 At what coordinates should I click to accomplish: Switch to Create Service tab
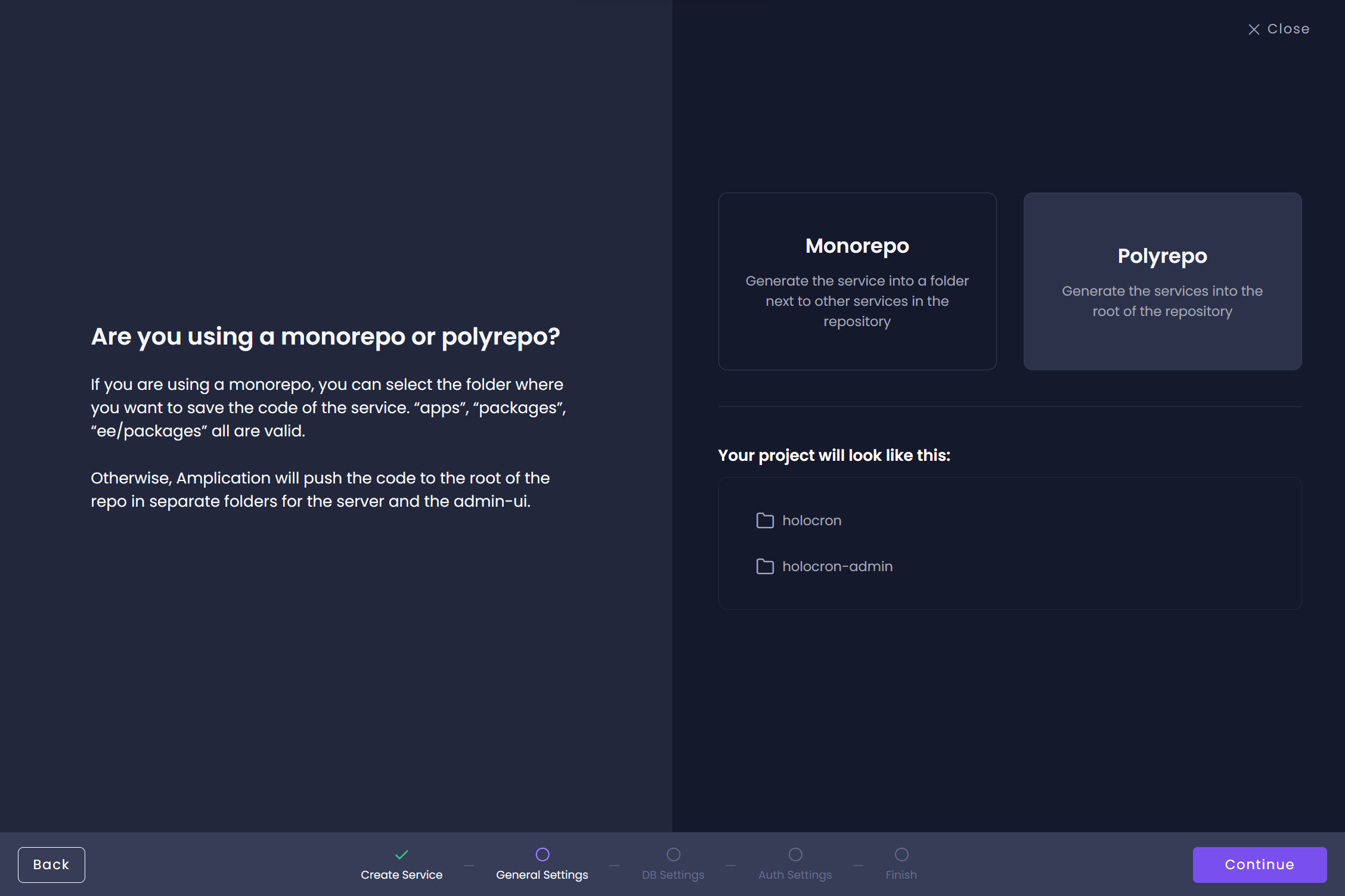pyautogui.click(x=401, y=864)
